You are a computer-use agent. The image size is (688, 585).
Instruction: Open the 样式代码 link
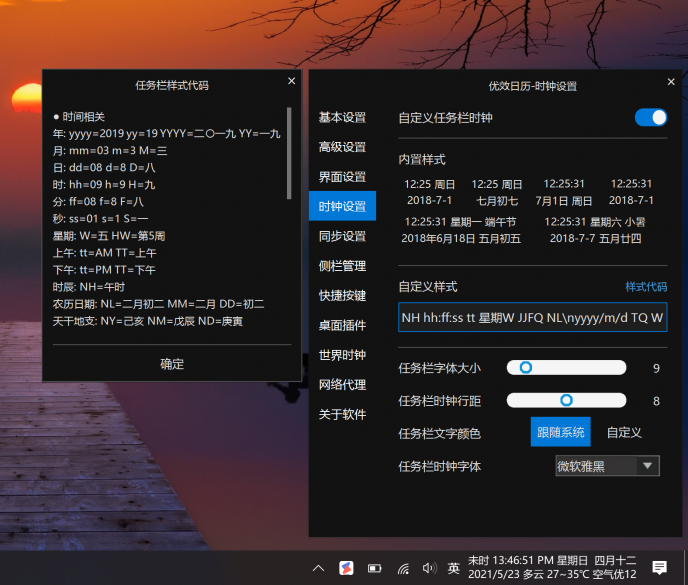click(646, 287)
